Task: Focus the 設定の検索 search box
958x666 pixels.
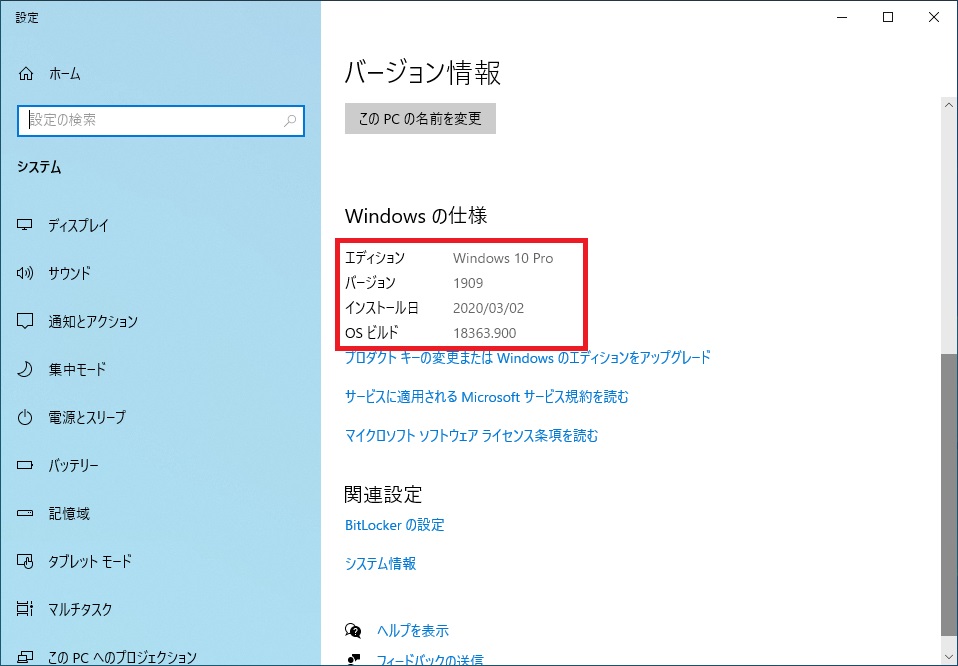Action: [x=161, y=120]
